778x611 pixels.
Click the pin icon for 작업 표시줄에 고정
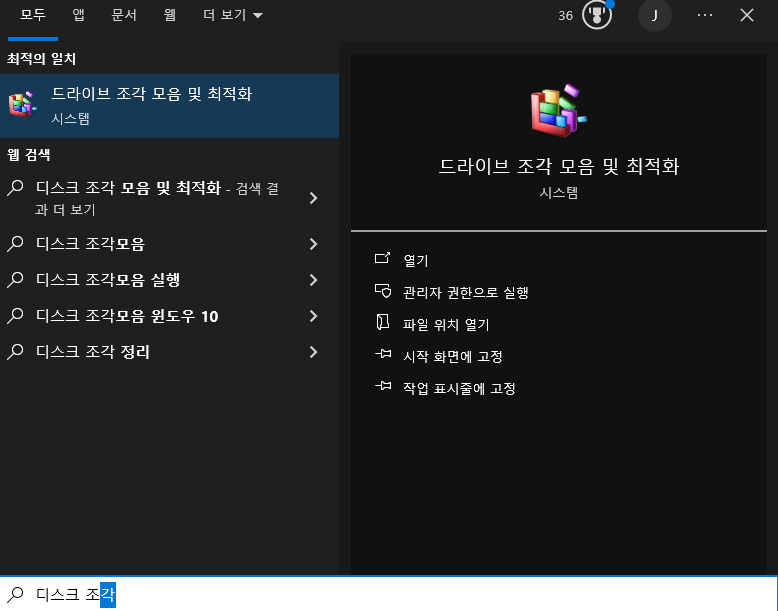click(383, 386)
